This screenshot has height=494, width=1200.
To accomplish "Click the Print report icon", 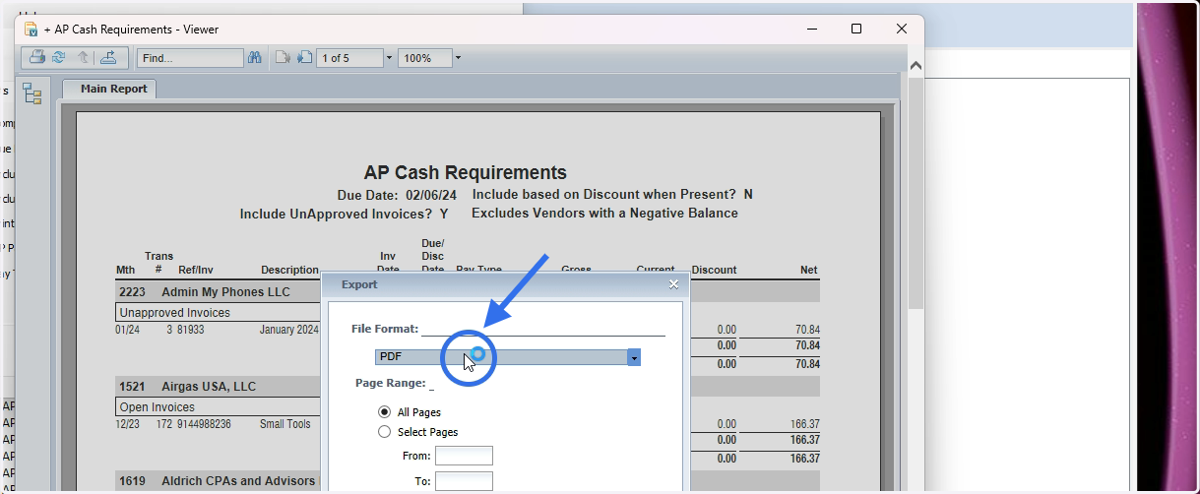I will 37,58.
